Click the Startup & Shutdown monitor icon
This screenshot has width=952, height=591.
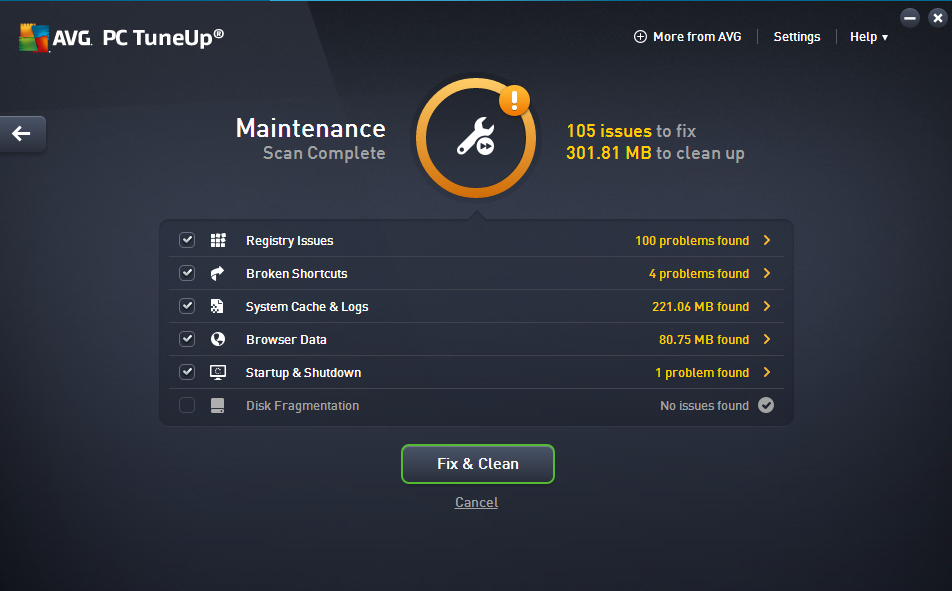[x=218, y=372]
